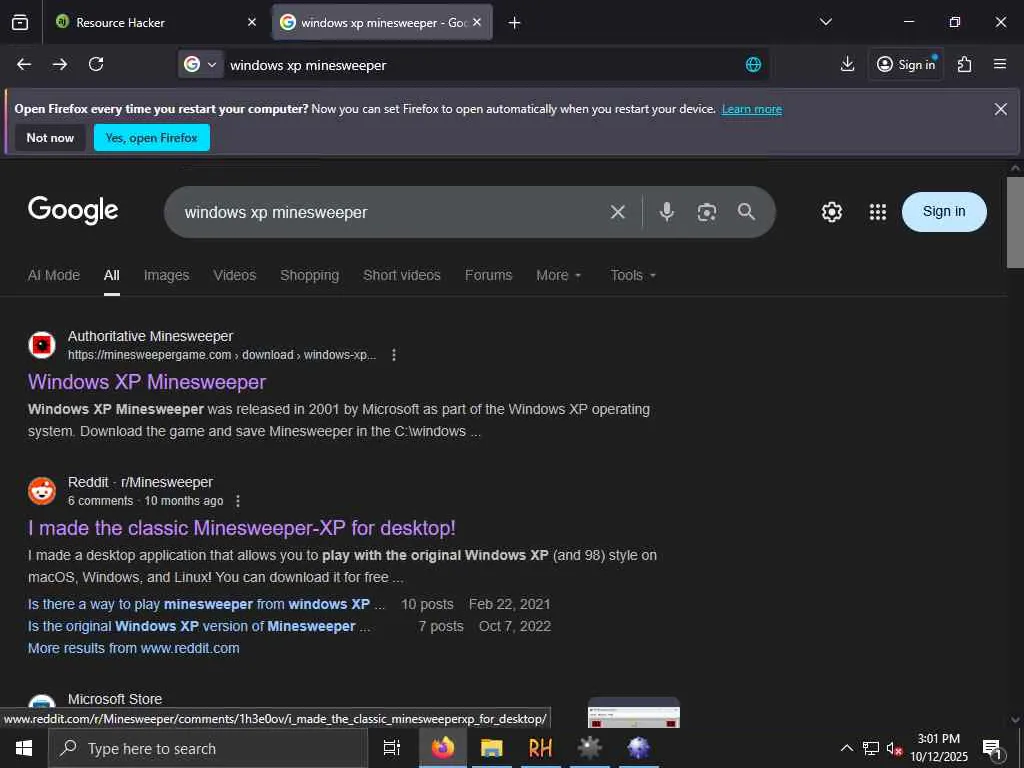Open the translate page icon in address bar

click(x=753, y=64)
